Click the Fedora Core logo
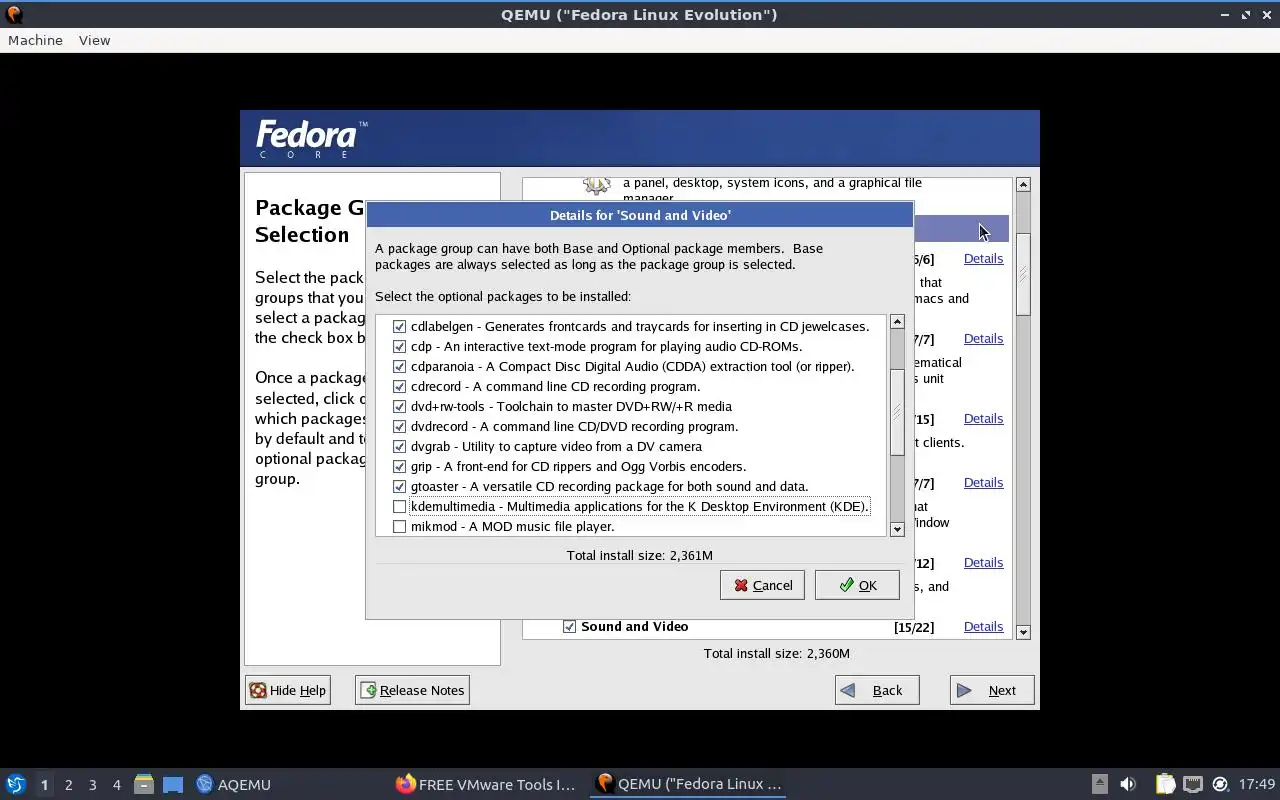The height and width of the screenshot is (800, 1280). click(311, 138)
